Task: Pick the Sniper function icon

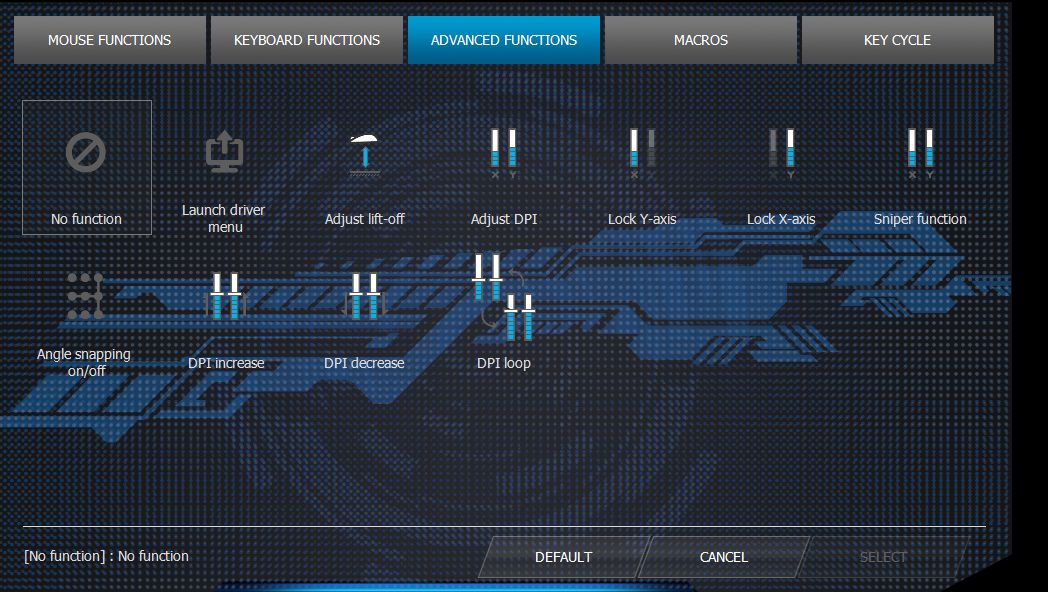Action: coord(920,153)
